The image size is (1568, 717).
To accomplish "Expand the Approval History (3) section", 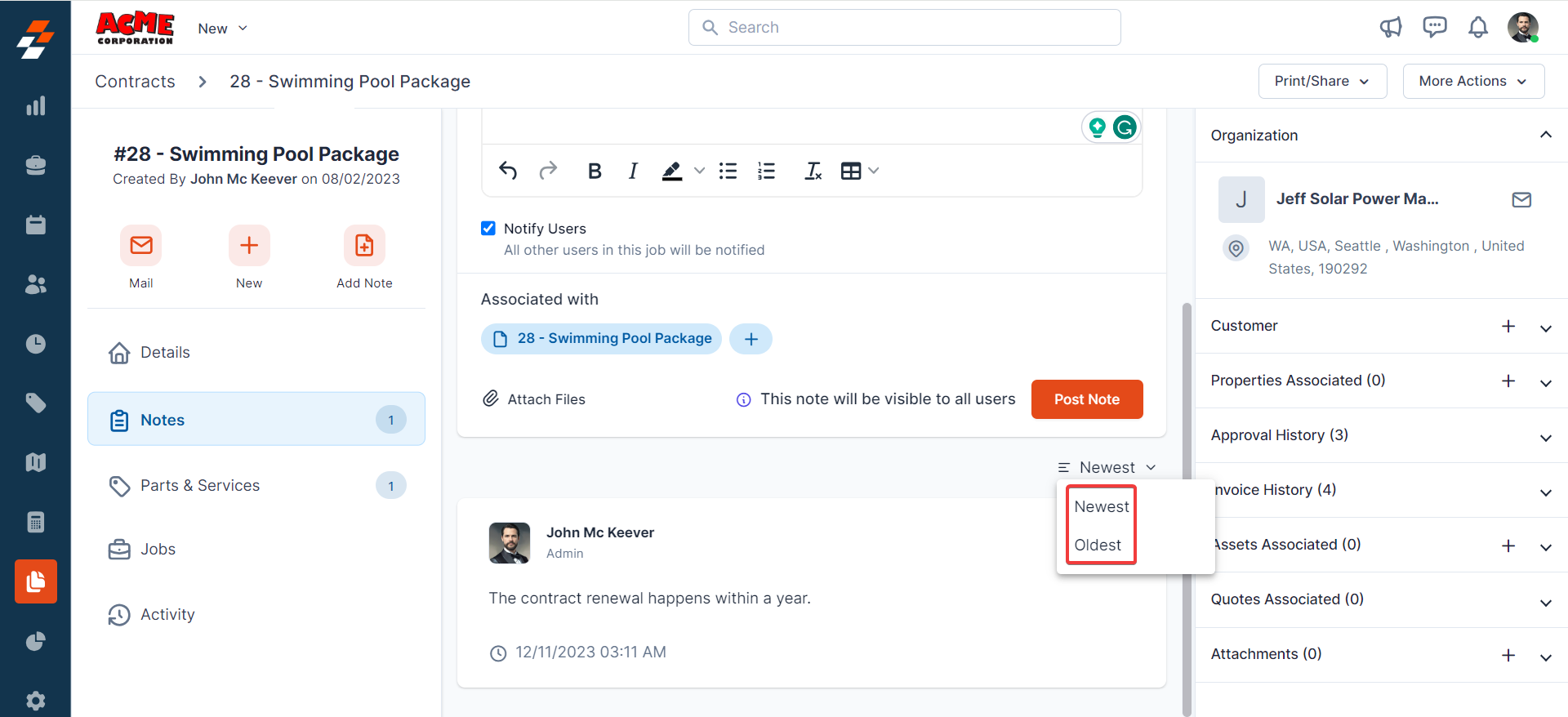I will click(x=1545, y=437).
